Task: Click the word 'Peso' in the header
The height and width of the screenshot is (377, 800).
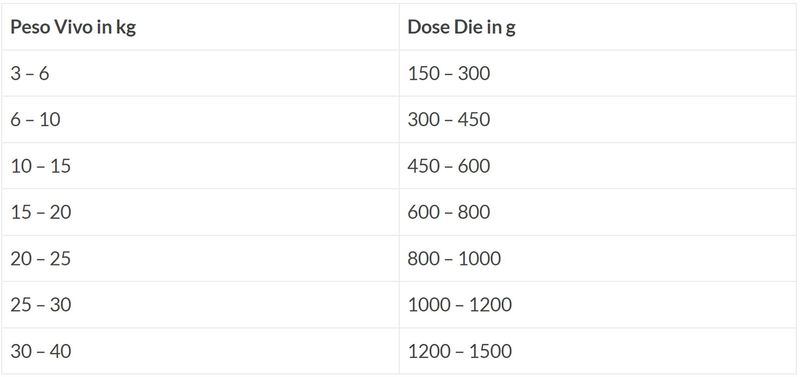Action: coord(24,27)
